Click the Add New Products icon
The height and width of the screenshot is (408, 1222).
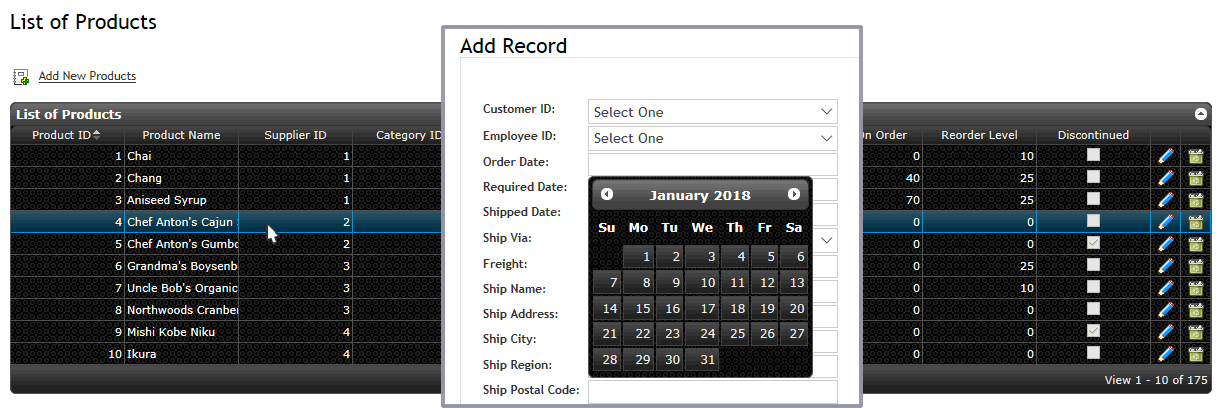tap(21, 77)
